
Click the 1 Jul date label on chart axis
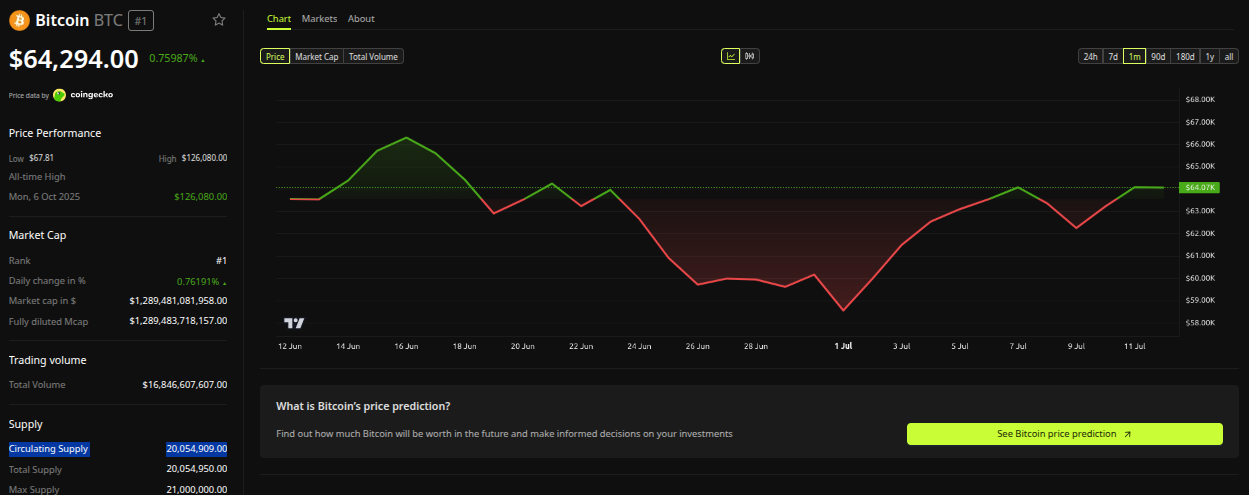[x=843, y=346]
